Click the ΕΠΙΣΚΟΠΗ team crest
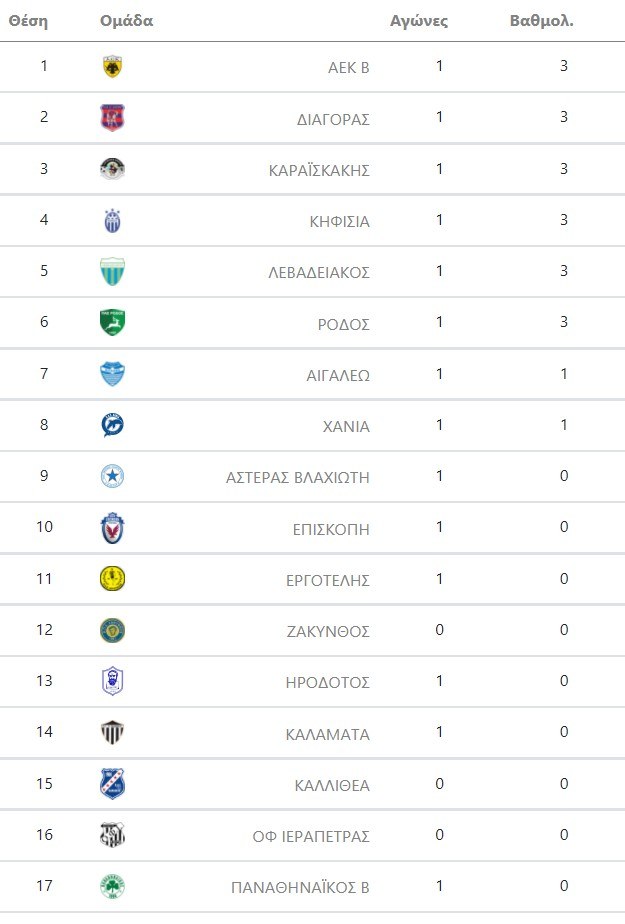The image size is (625, 924). 113,528
